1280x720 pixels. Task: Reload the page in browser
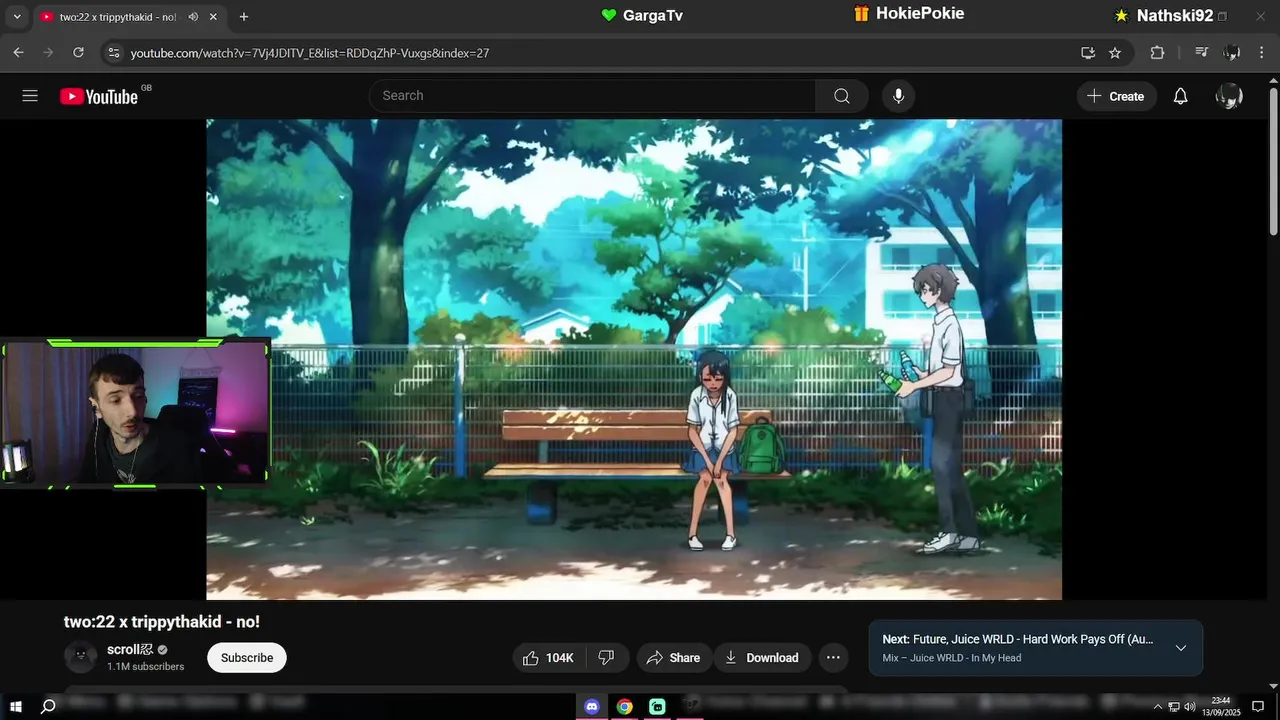(x=78, y=53)
